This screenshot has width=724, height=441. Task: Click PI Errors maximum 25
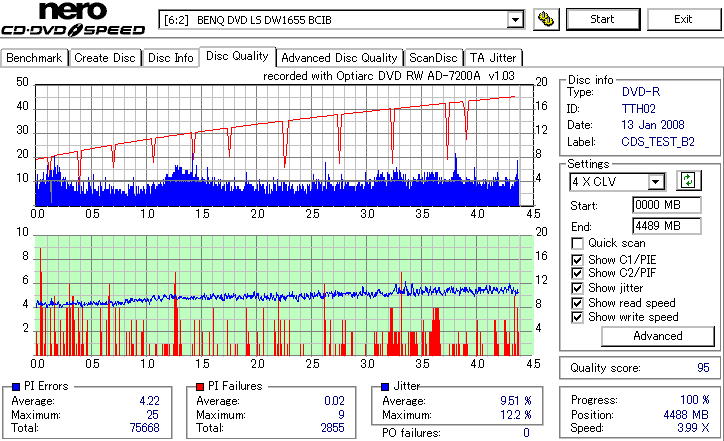(153, 415)
